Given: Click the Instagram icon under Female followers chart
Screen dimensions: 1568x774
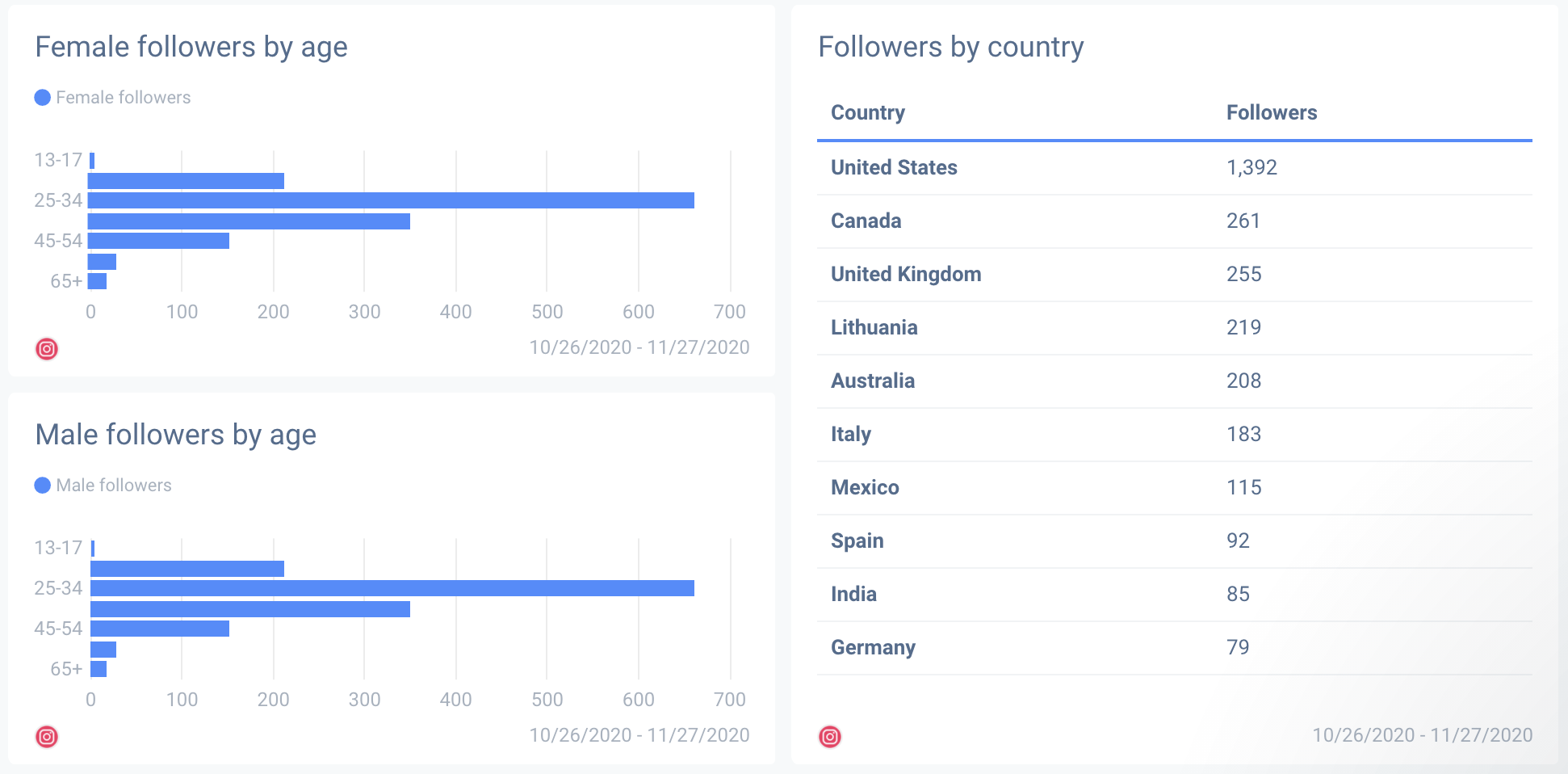Looking at the screenshot, I should 47,349.
